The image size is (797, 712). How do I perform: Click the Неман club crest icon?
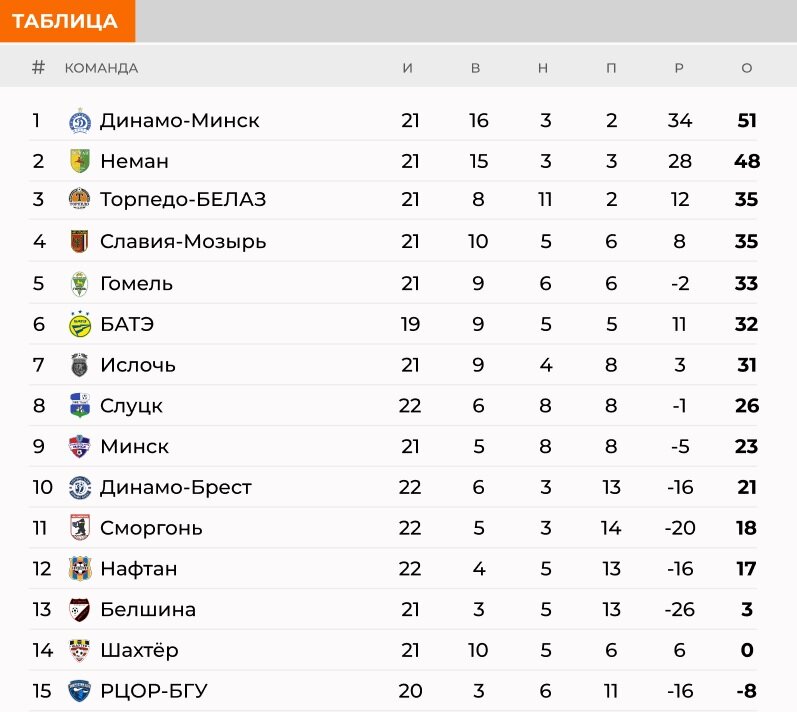coord(80,161)
